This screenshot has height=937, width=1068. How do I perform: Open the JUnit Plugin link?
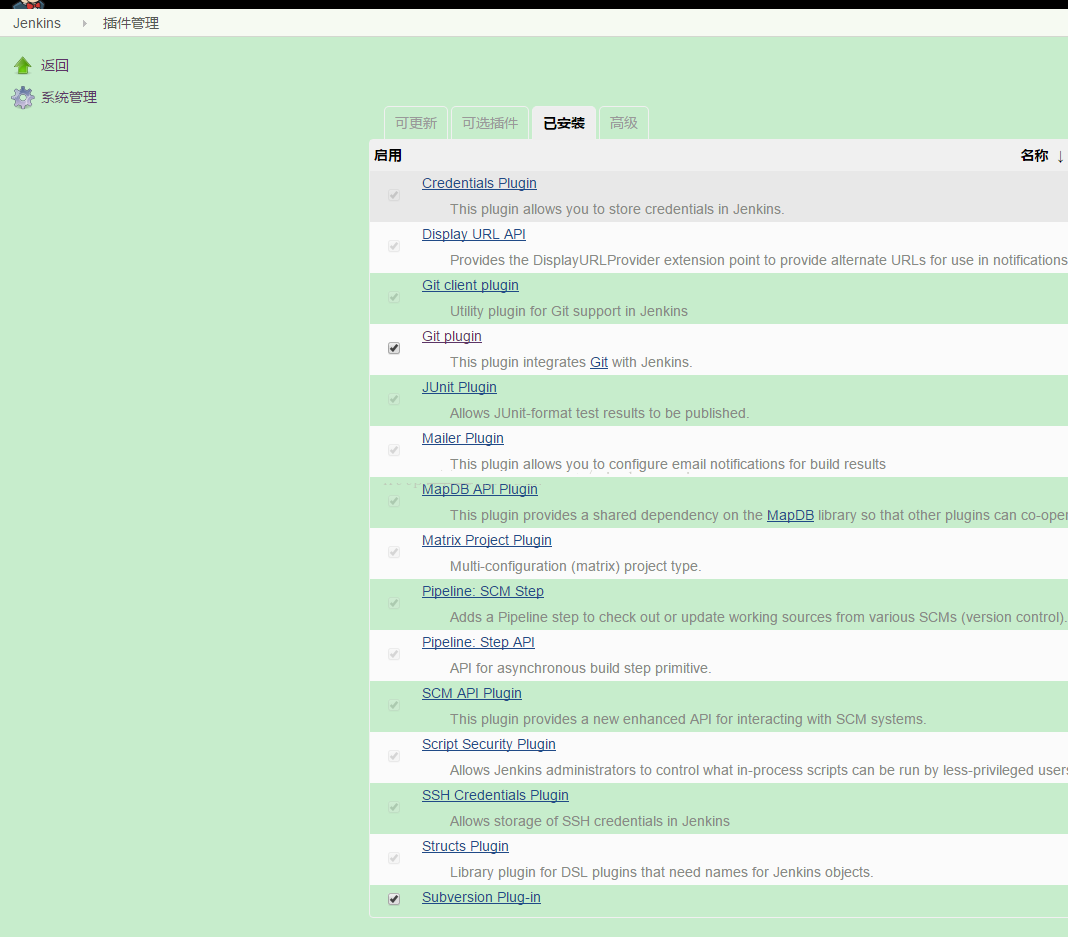459,387
